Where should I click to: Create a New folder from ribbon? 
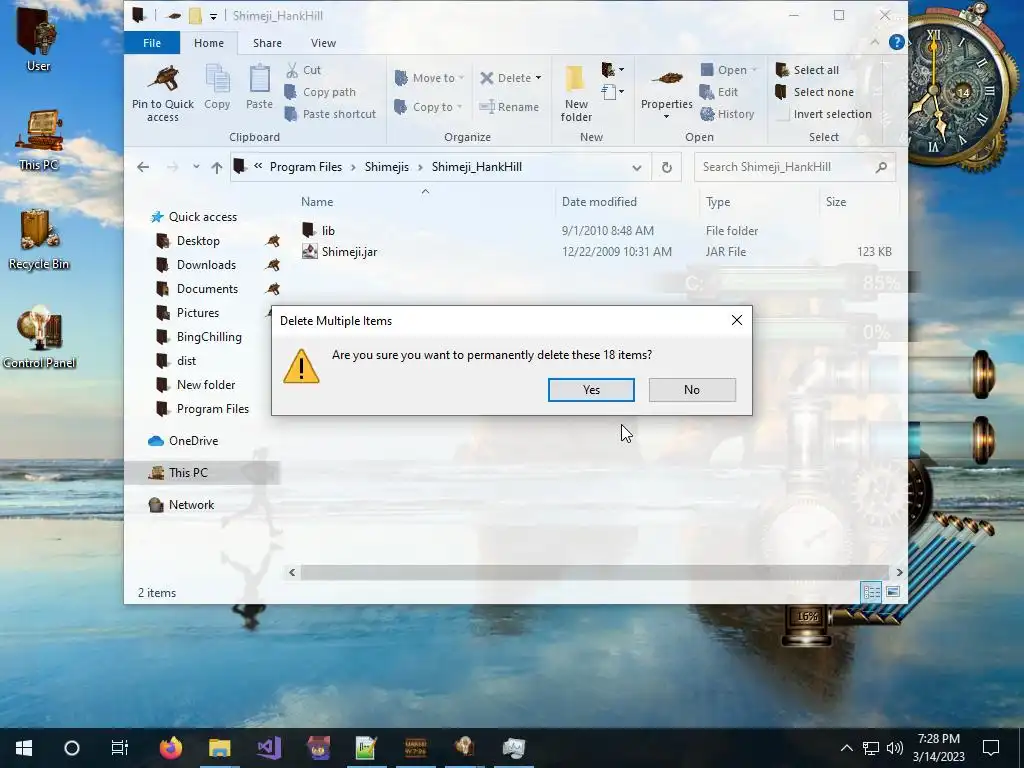click(576, 93)
